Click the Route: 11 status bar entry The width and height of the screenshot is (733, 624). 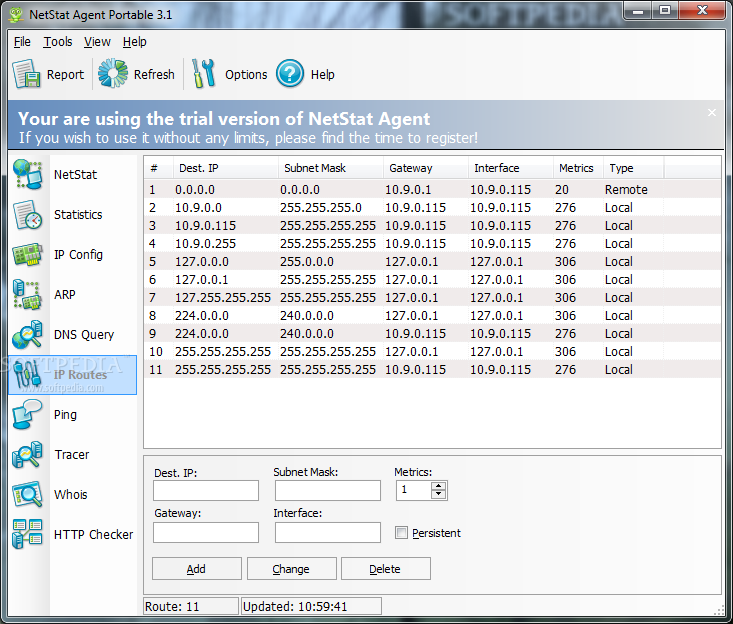191,606
